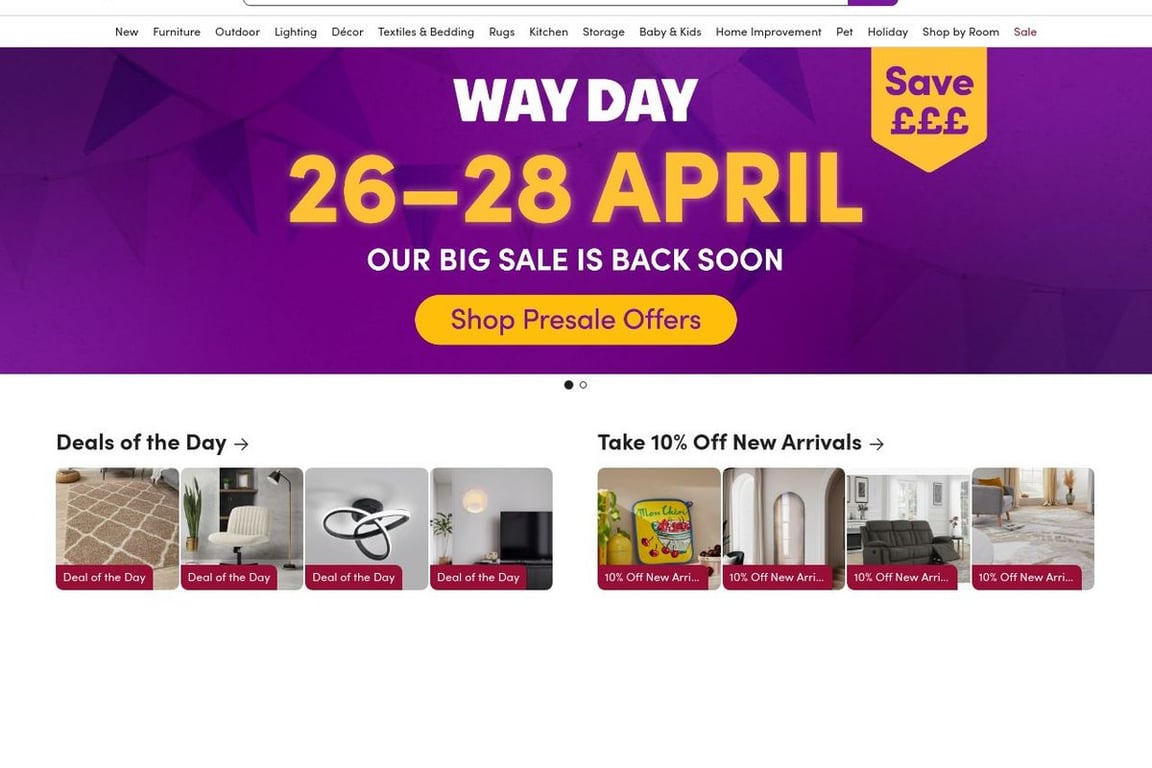This screenshot has height=768, width=1152.
Task: Open the TV stand deal thumbnail
Action: (492, 528)
